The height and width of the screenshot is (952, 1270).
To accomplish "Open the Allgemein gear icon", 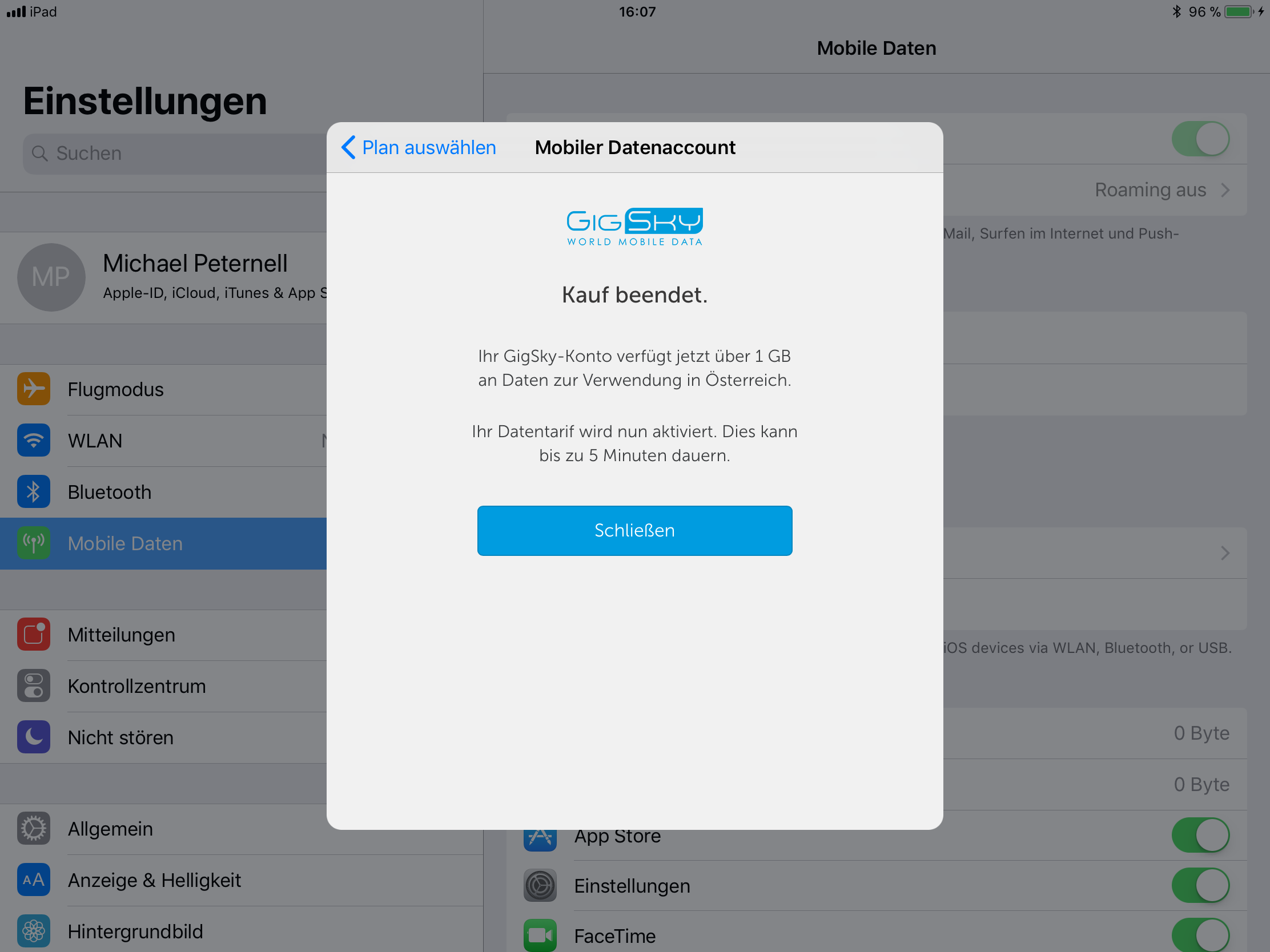I will point(33,828).
